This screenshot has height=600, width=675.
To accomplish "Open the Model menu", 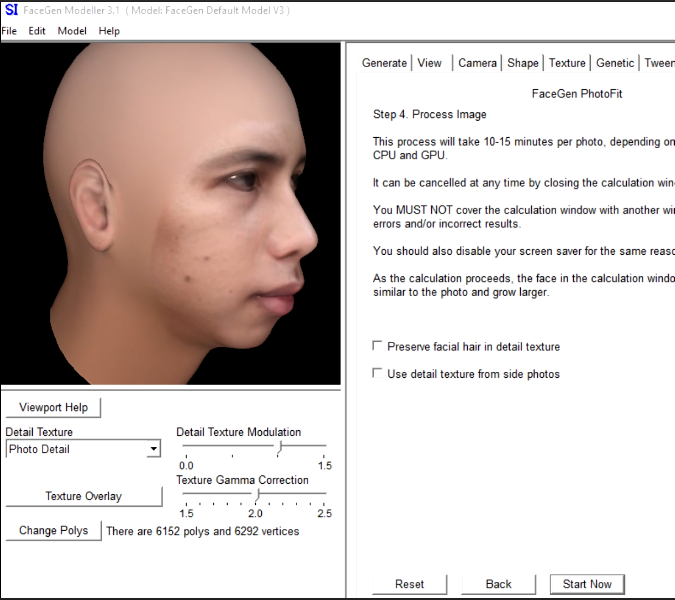I will (x=72, y=31).
